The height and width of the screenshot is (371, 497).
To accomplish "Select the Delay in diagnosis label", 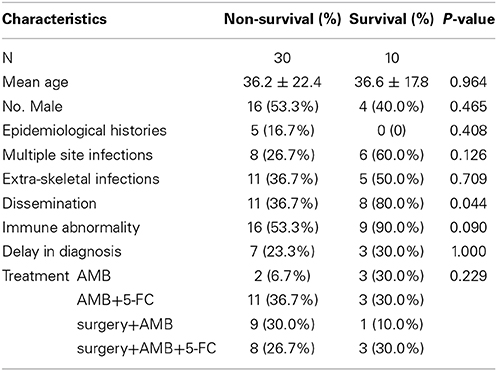I will click(62, 252).
